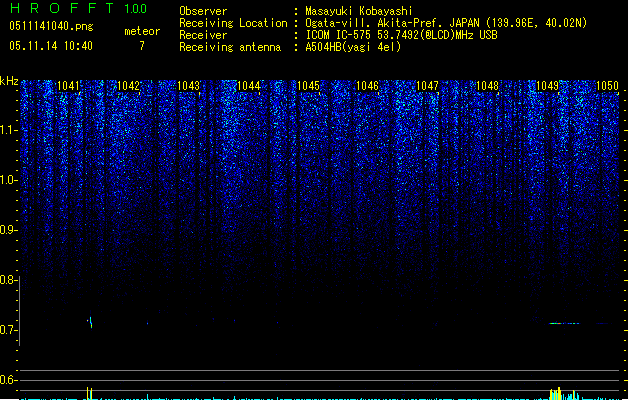Click the 1041 time marker
The width and height of the screenshot is (629, 400).
(x=68, y=86)
